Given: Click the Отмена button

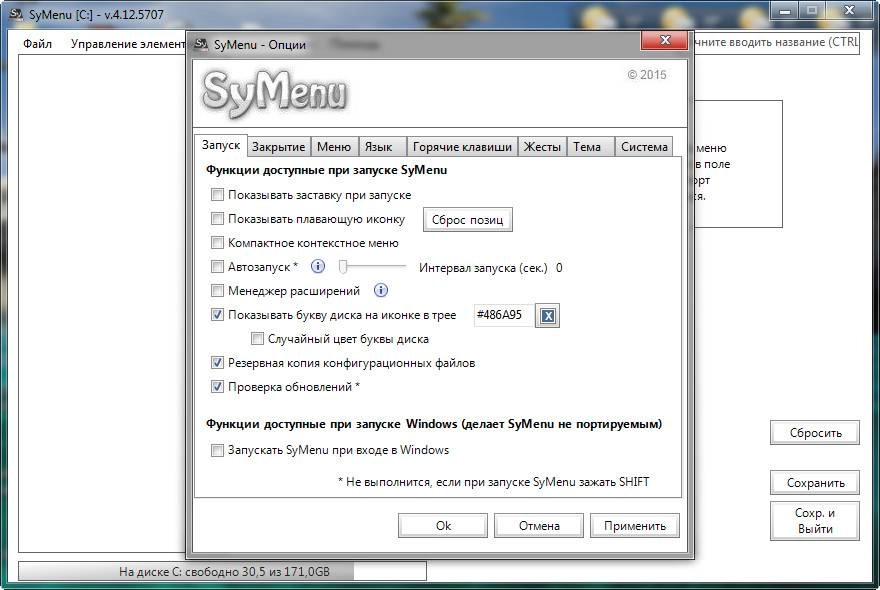Looking at the screenshot, I should [539, 526].
